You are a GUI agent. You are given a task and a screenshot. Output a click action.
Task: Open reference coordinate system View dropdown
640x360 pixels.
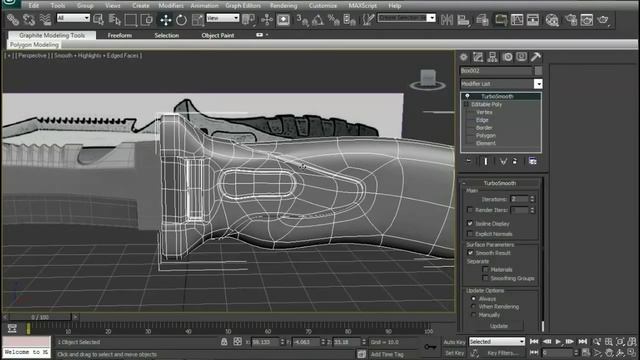click(x=222, y=18)
